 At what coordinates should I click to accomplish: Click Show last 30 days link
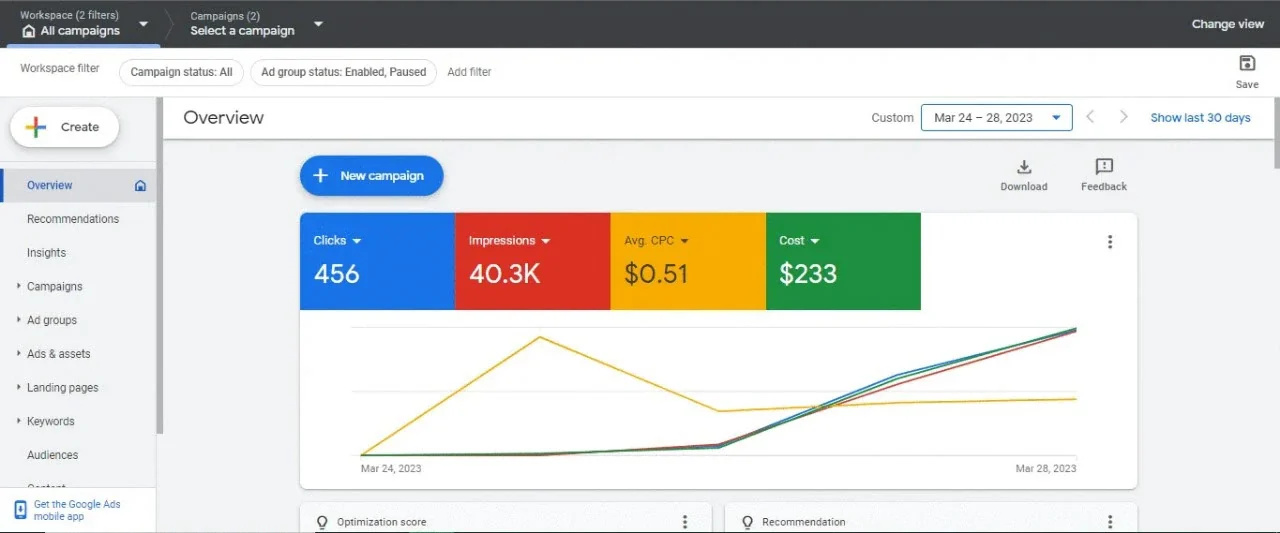[x=1200, y=117]
